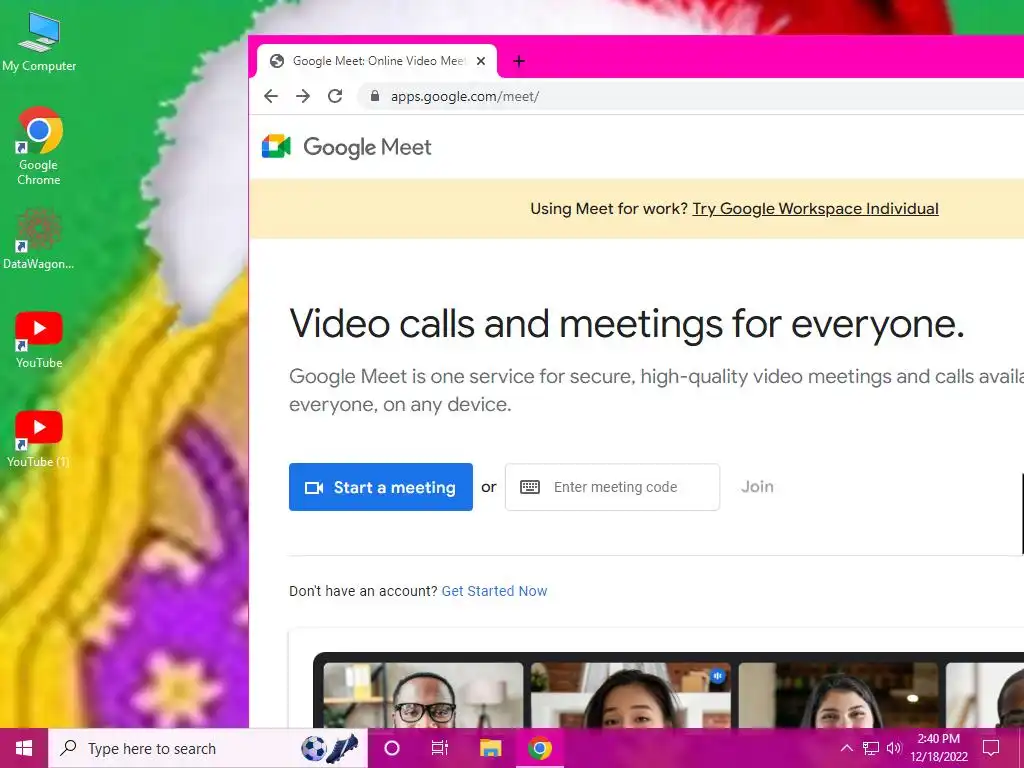Open Cortana from taskbar

click(392, 748)
